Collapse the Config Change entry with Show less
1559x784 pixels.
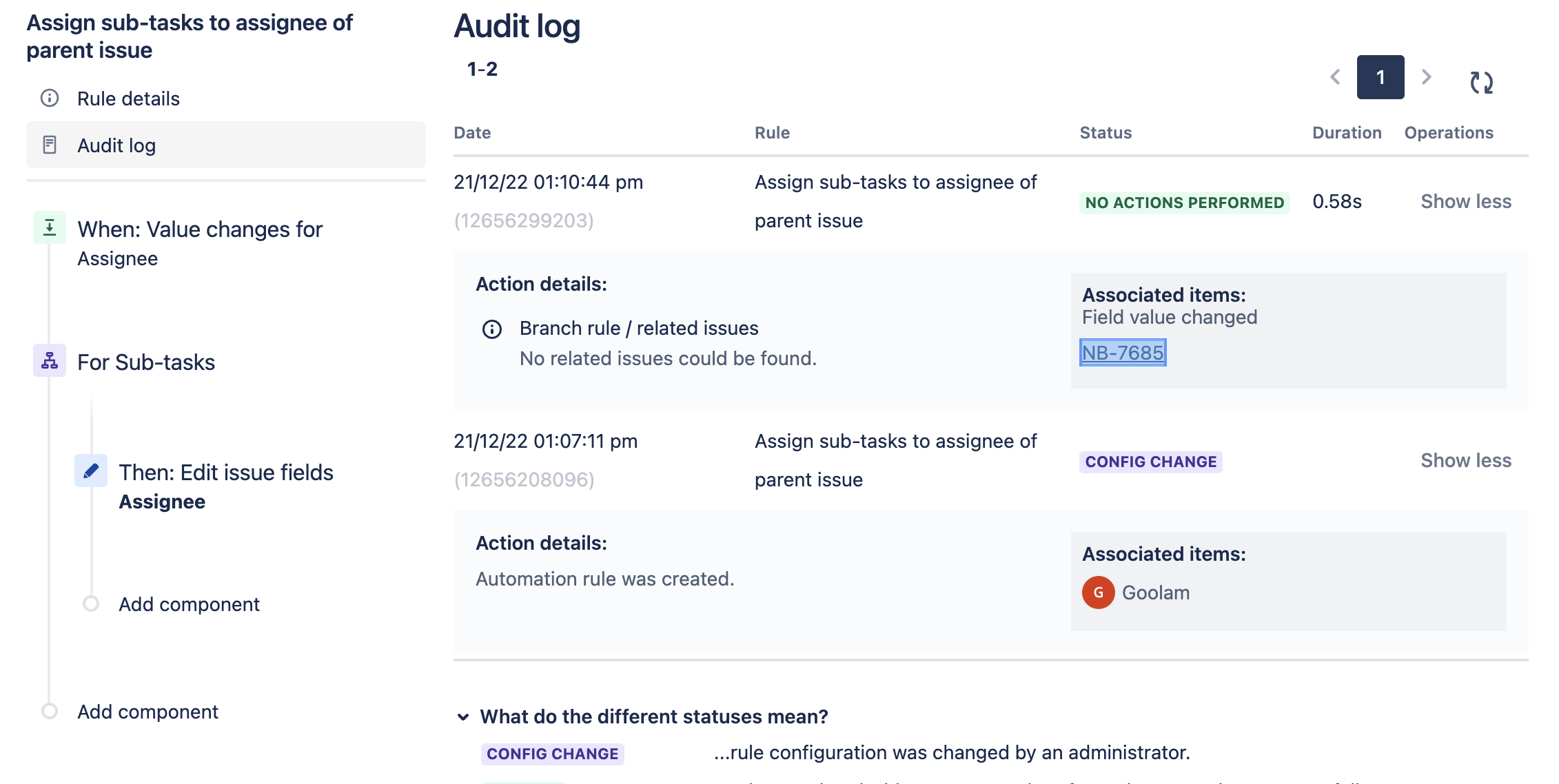coord(1465,460)
